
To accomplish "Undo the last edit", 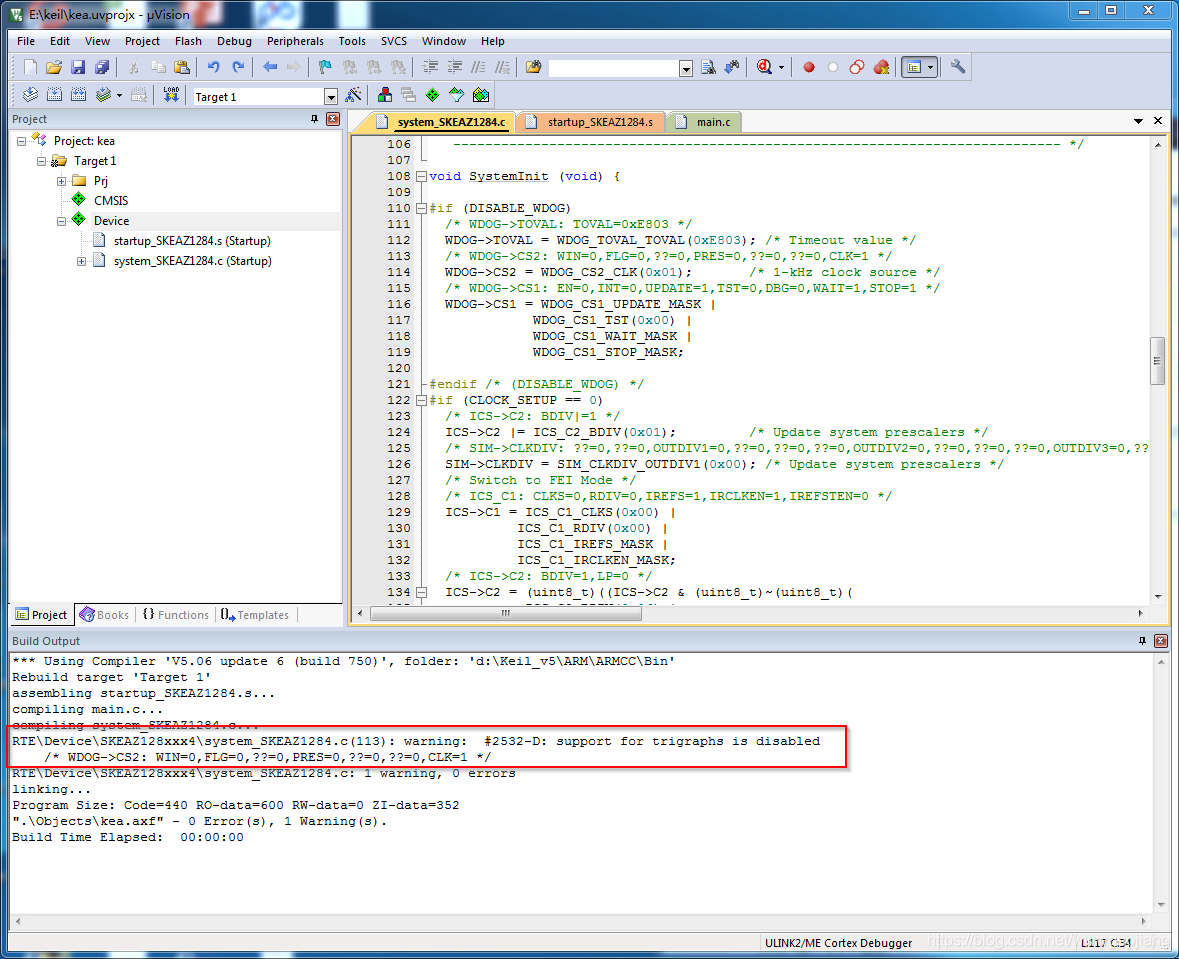I will [214, 67].
